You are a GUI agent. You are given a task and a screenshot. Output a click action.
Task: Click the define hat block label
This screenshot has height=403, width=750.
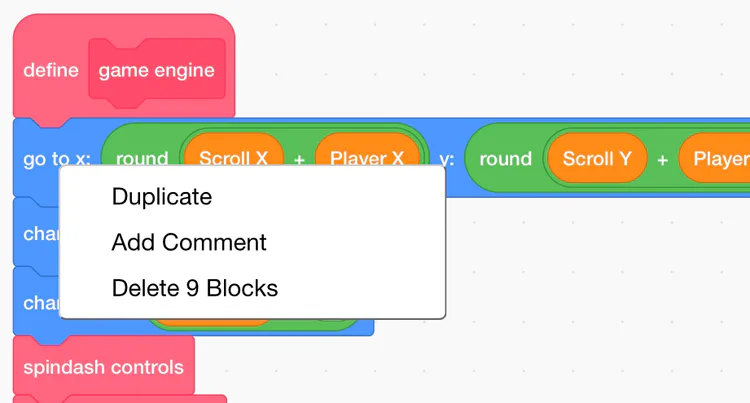[x=50, y=71]
